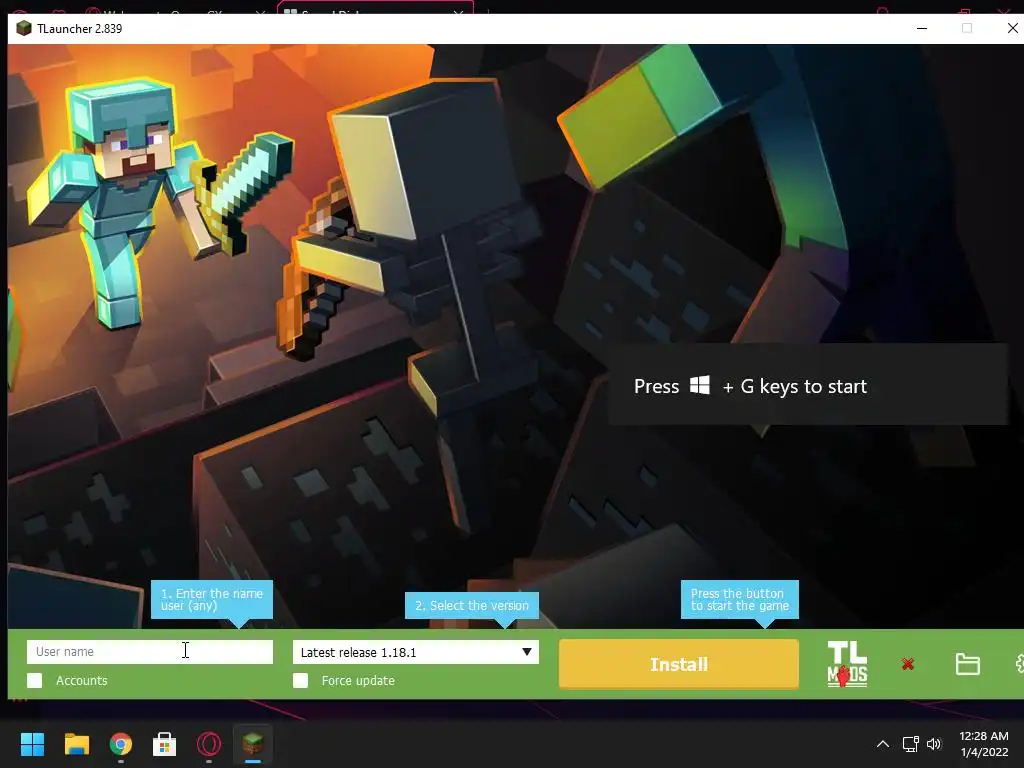
Task: Focus the User name input field
Action: tap(150, 652)
